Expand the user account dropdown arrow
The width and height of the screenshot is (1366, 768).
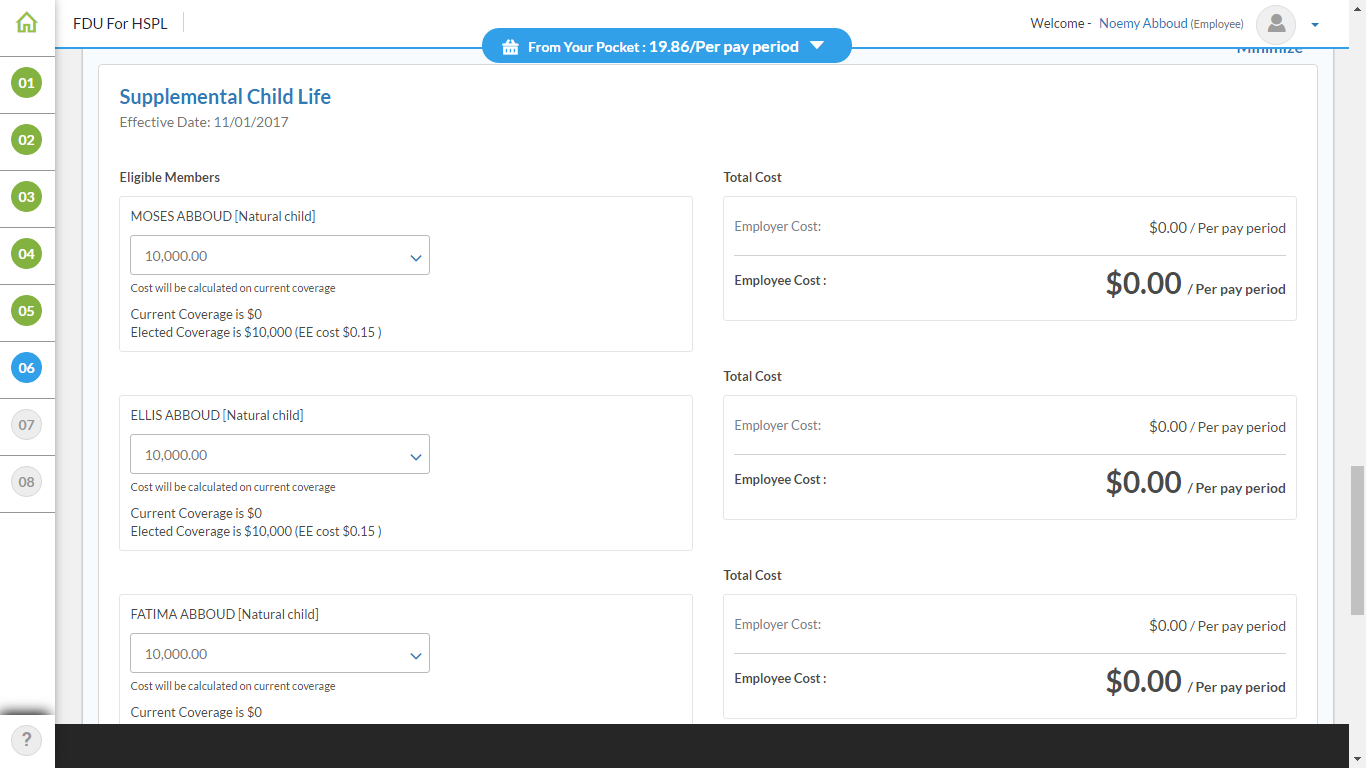pyautogui.click(x=1315, y=25)
